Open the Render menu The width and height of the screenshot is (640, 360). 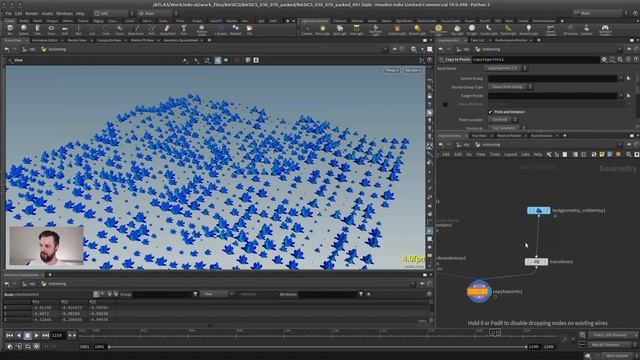(31, 13)
